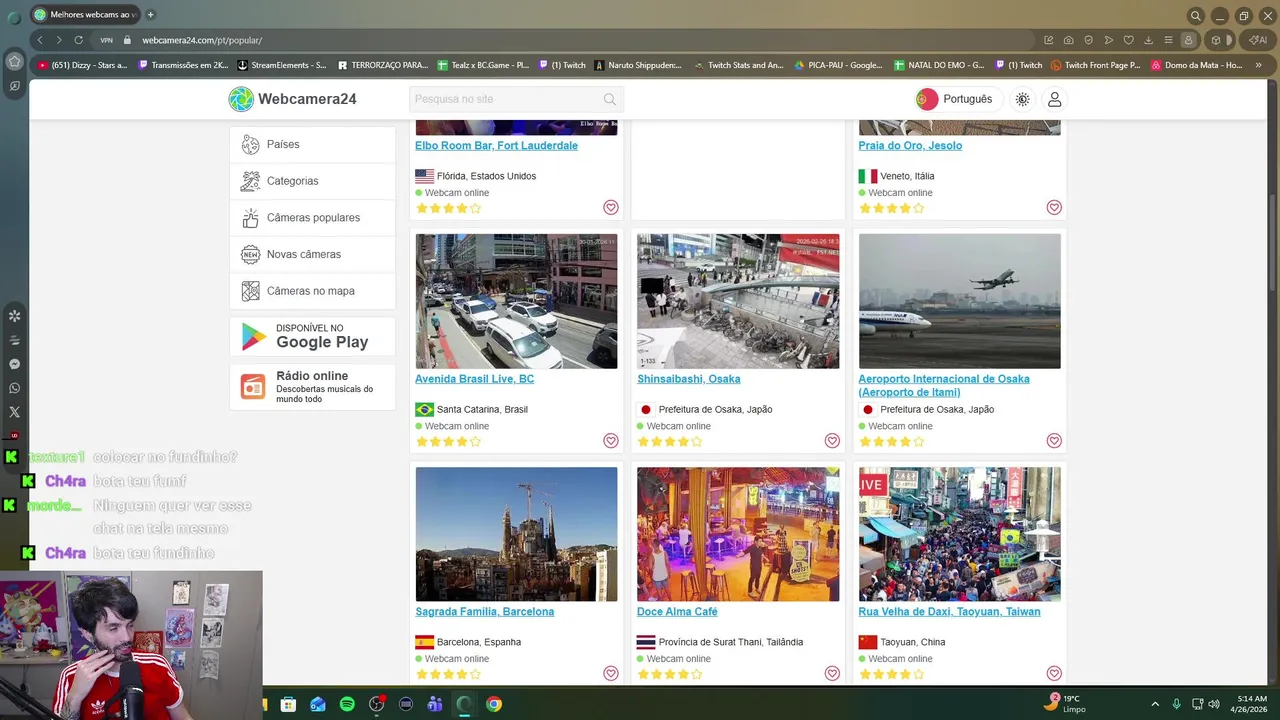
Task: Click the Google Play download badge
Action: point(312,336)
